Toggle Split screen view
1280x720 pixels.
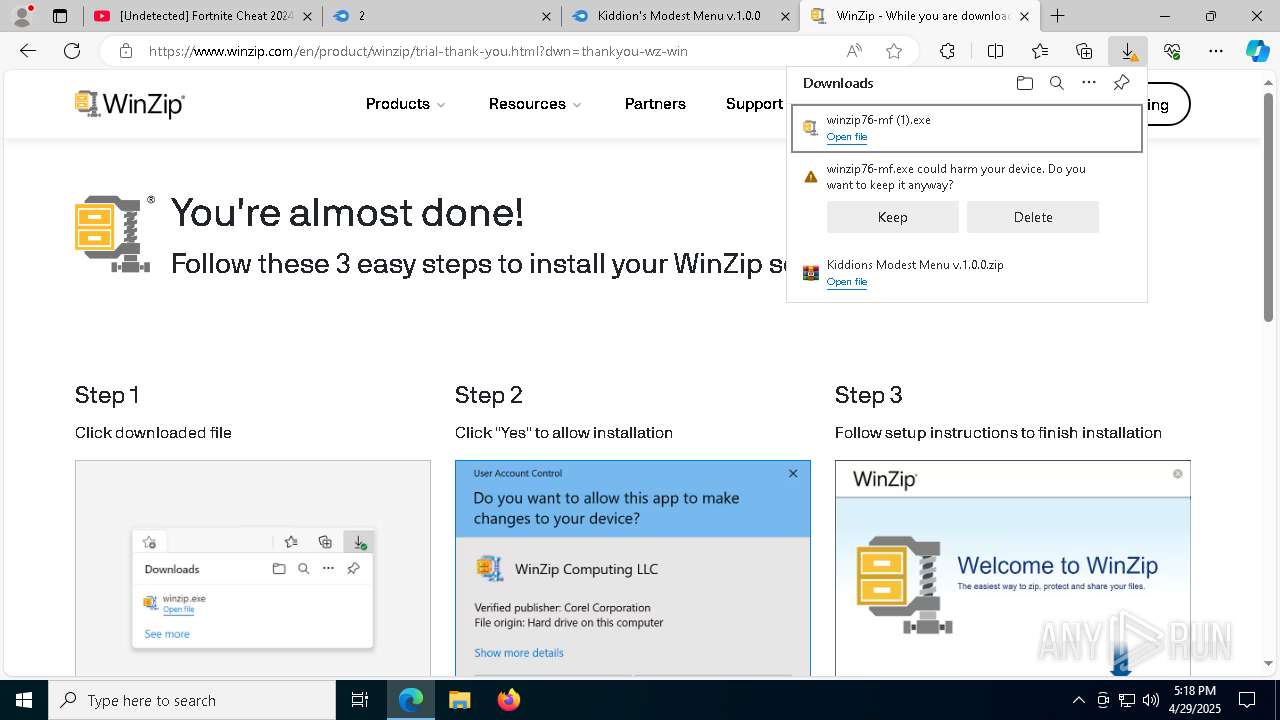[x=995, y=51]
